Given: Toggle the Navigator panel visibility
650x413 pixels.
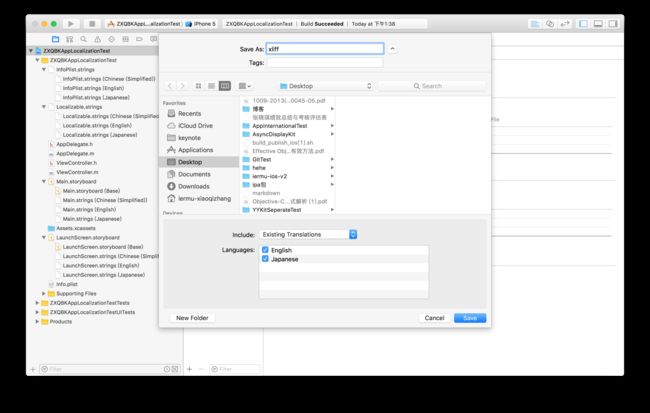Looking at the screenshot, I should pyautogui.click(x=583, y=24).
